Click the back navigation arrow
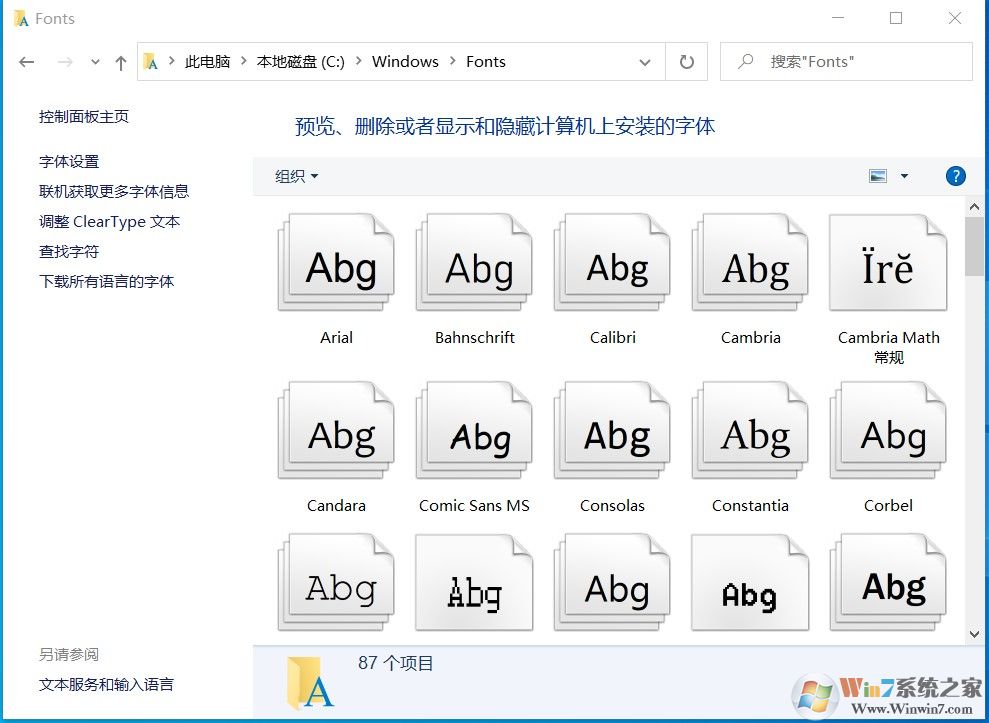This screenshot has height=723, width=989. (x=26, y=61)
